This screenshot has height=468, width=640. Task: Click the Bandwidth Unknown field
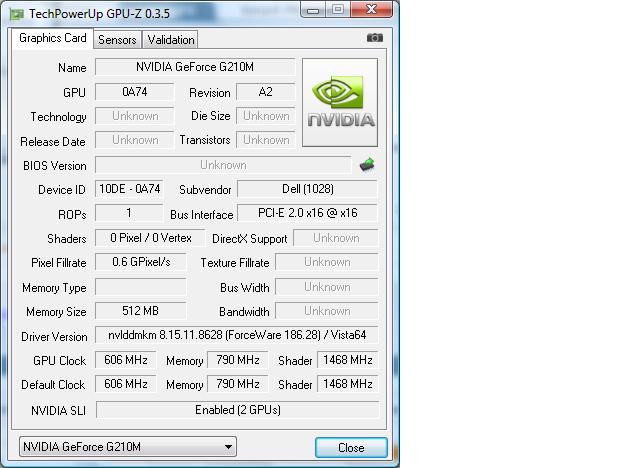(x=327, y=311)
